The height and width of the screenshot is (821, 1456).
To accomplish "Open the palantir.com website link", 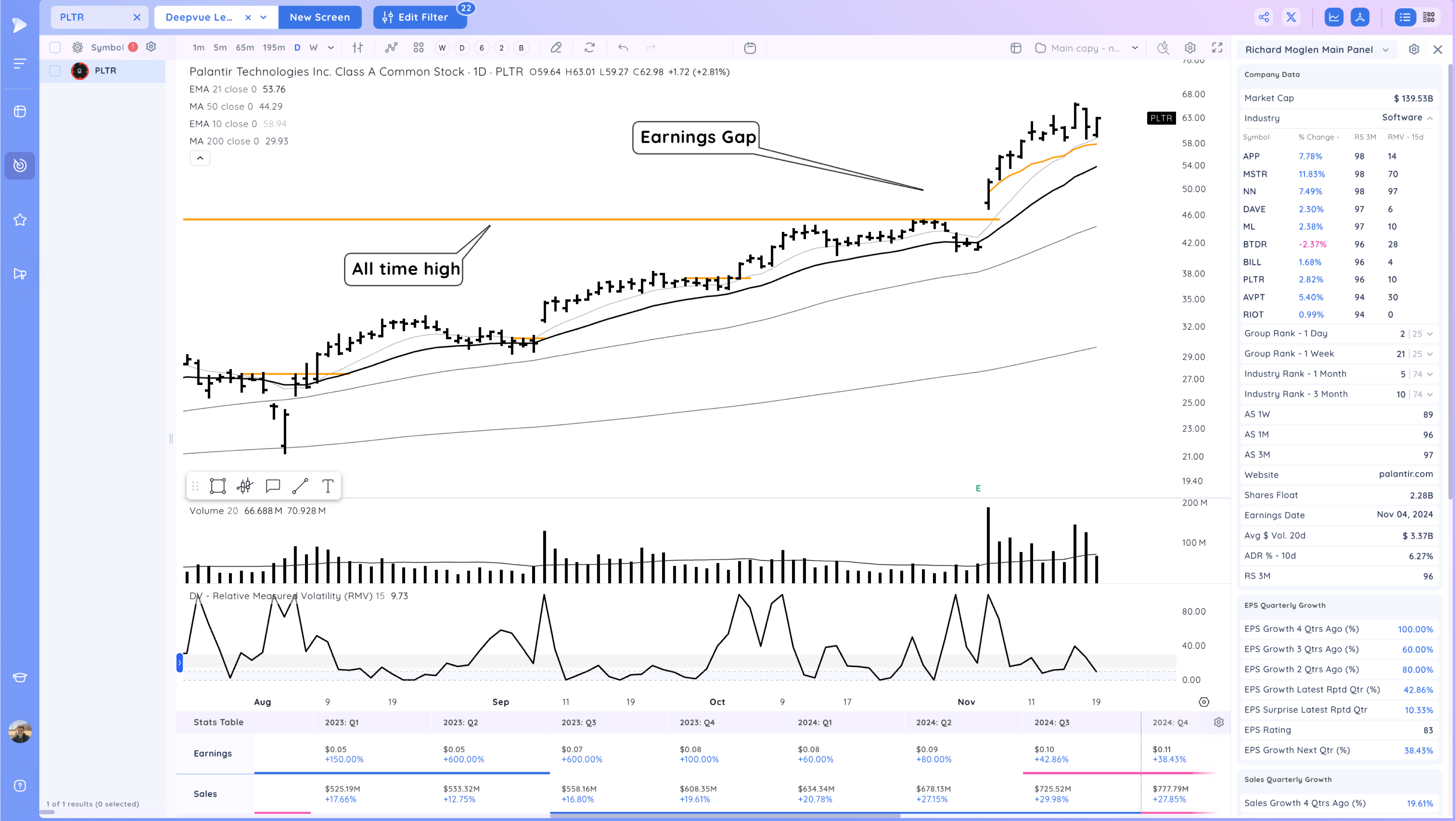I will [x=1406, y=474].
